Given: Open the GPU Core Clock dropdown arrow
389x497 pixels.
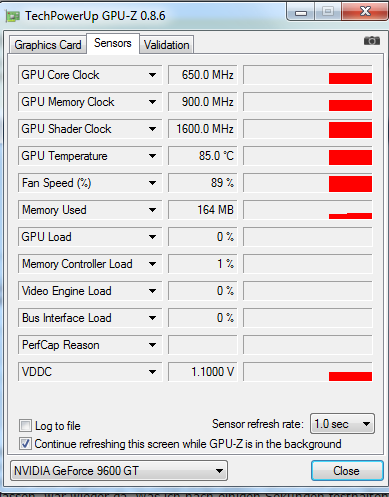Looking at the screenshot, I should (152, 75).
